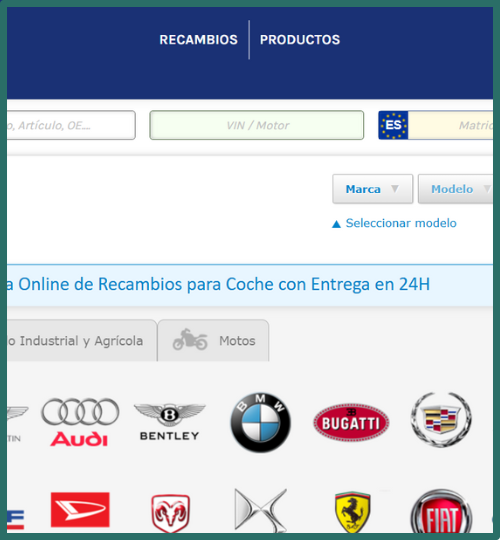Expand the Modelo dropdown
This screenshot has width=500, height=540.
456,189
